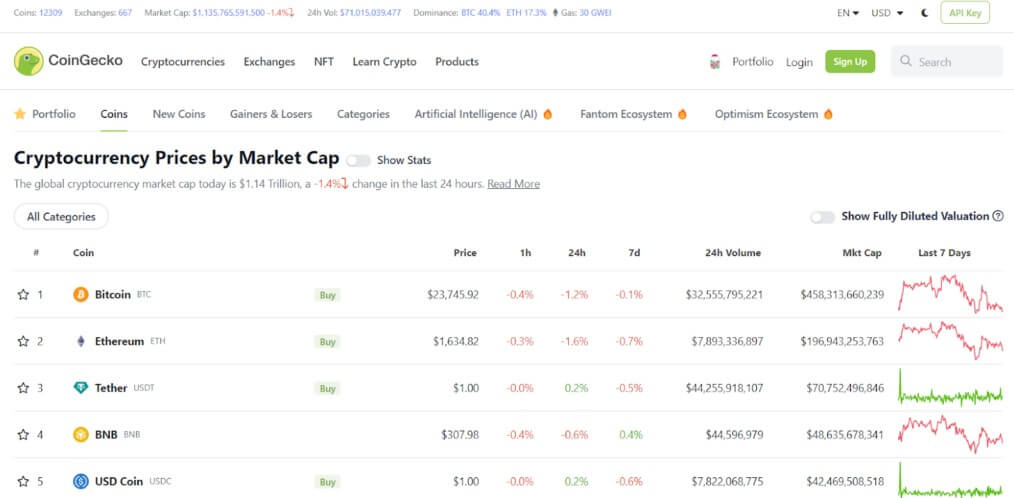Screen dimensions: 1014x498
Task: Open Bitcoin 7-day sparkline chart
Action: pos(950,294)
